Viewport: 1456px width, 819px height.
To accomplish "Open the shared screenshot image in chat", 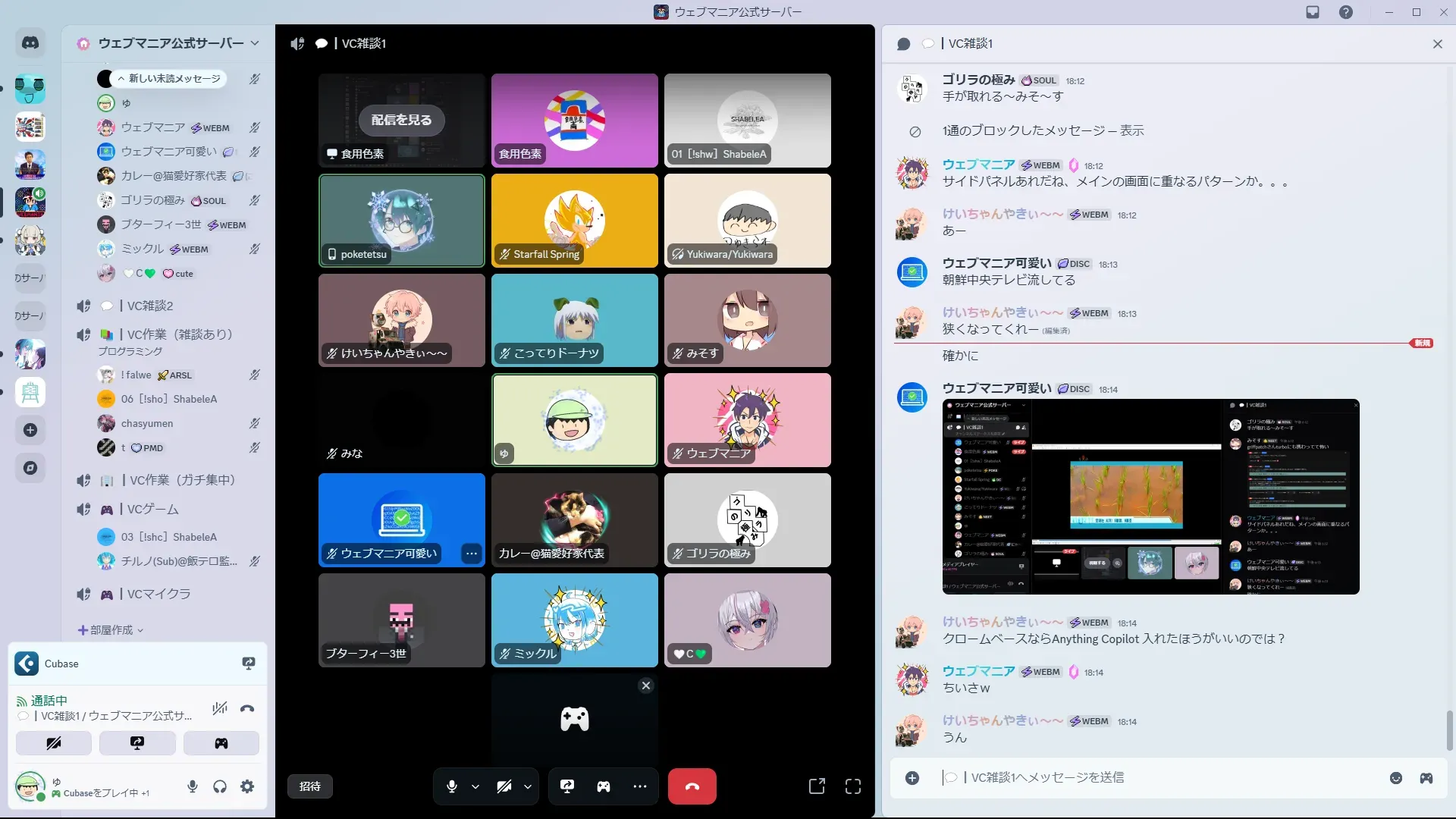I will 1150,497.
